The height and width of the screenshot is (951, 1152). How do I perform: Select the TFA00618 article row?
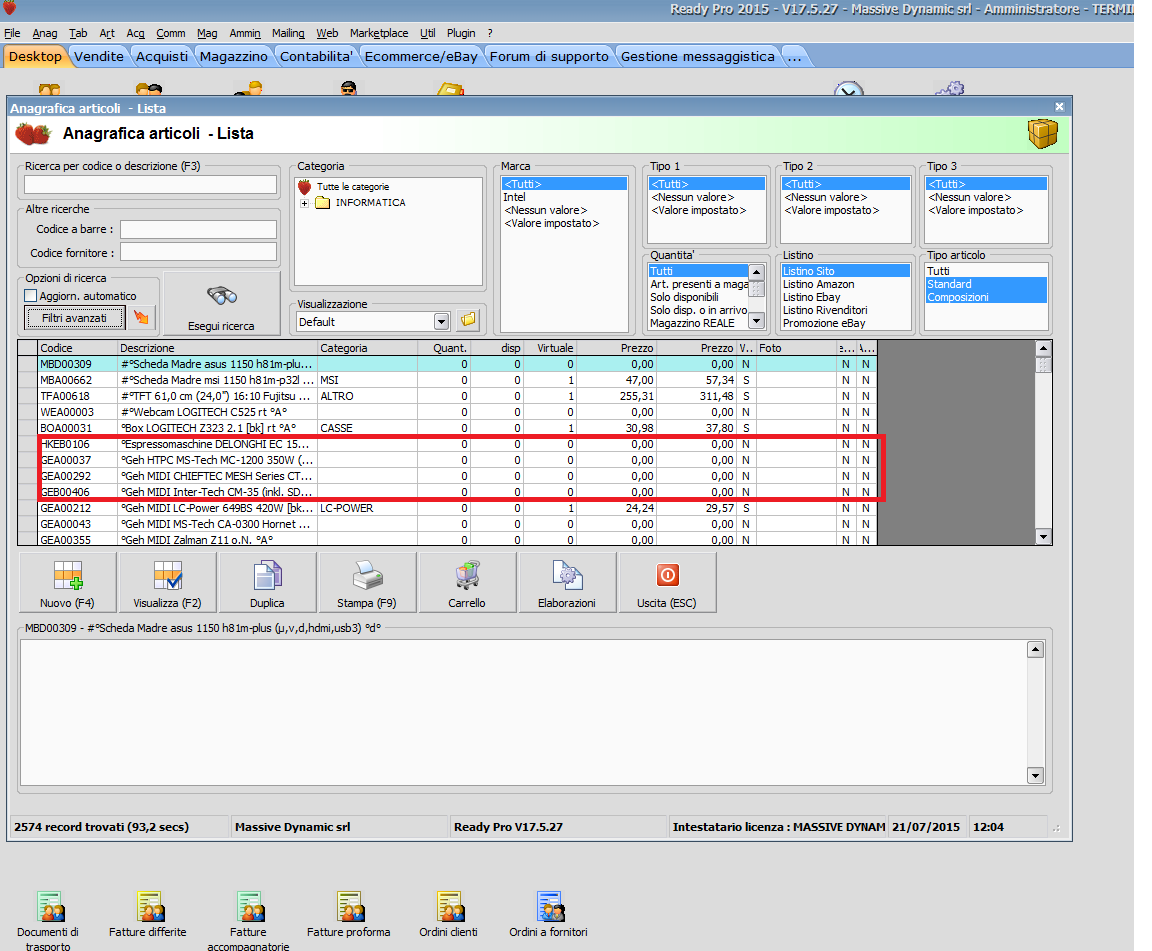pos(448,396)
